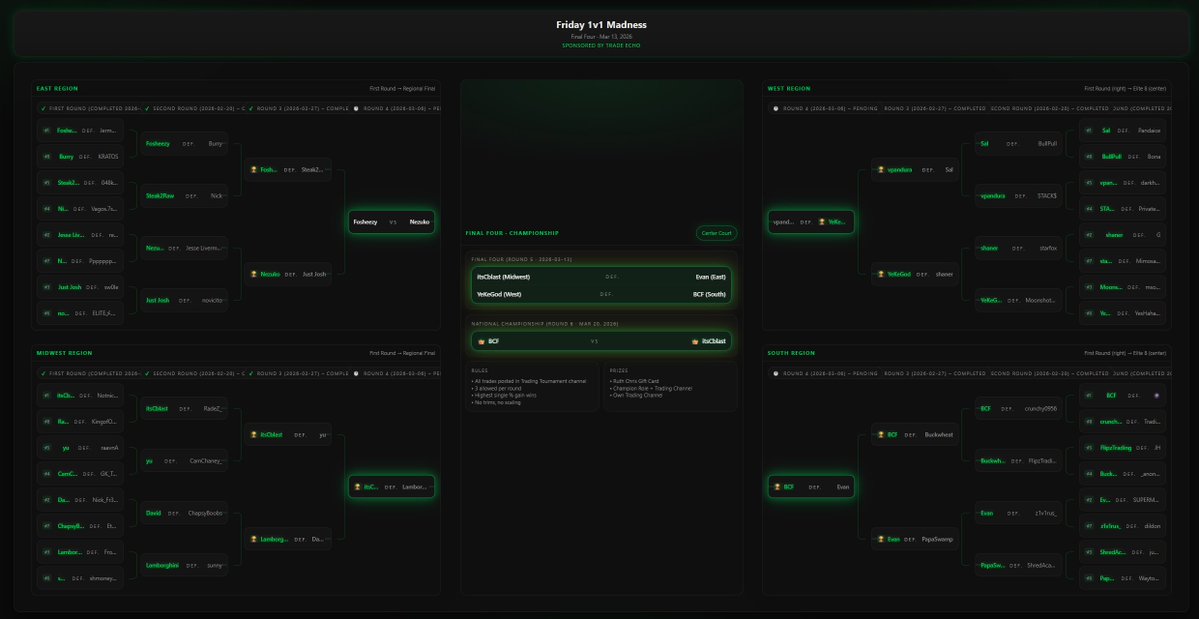Open BCF def. crunchy0956 match card
Image resolution: width=1199 pixels, height=619 pixels.
pyautogui.click(x=1019, y=409)
